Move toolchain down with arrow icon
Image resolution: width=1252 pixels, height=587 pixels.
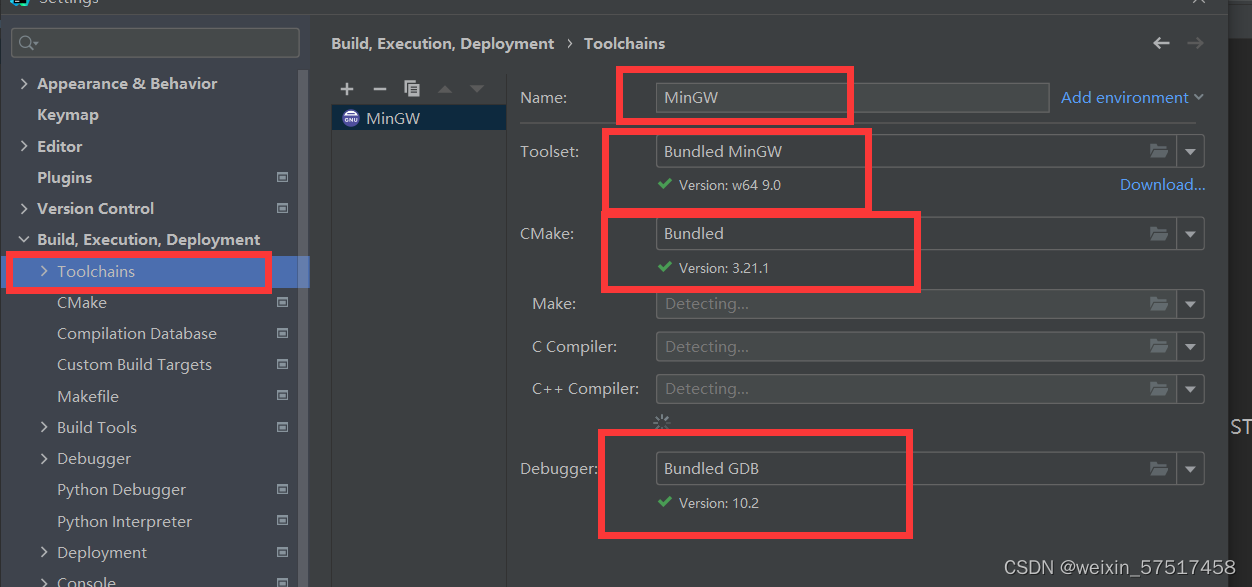[477, 89]
